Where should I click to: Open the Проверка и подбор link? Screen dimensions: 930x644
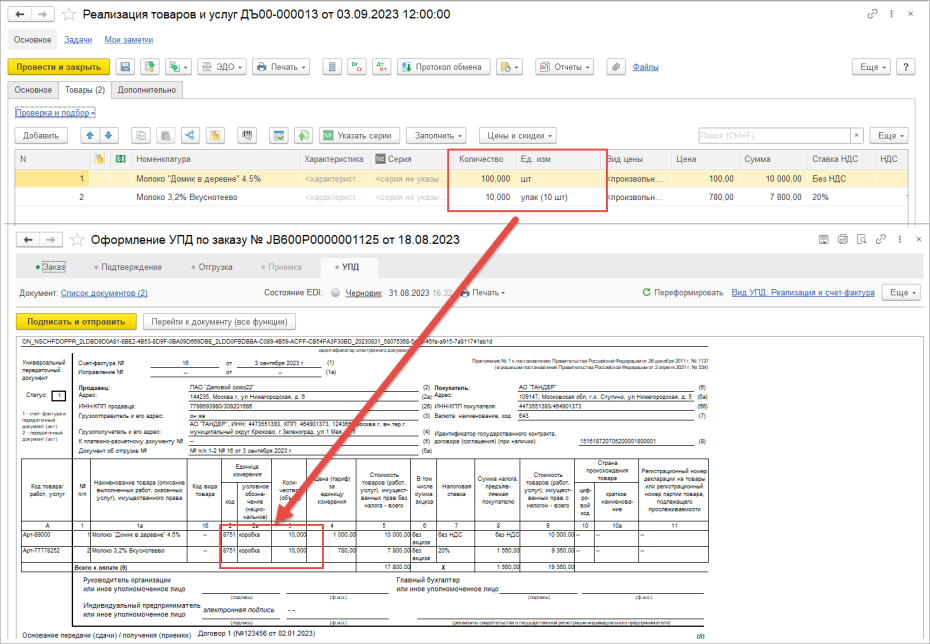click(55, 113)
